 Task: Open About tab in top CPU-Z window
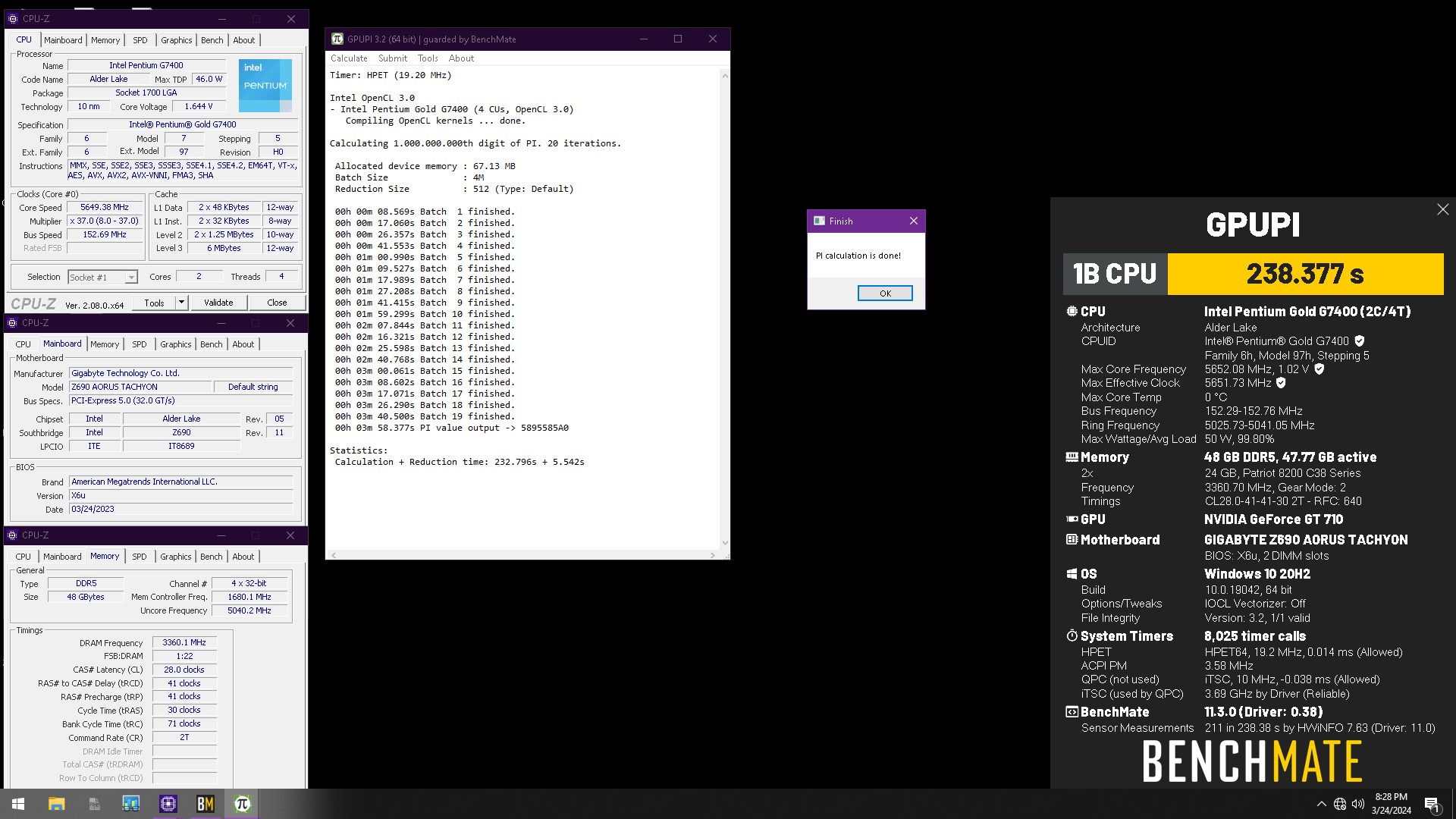tap(244, 40)
